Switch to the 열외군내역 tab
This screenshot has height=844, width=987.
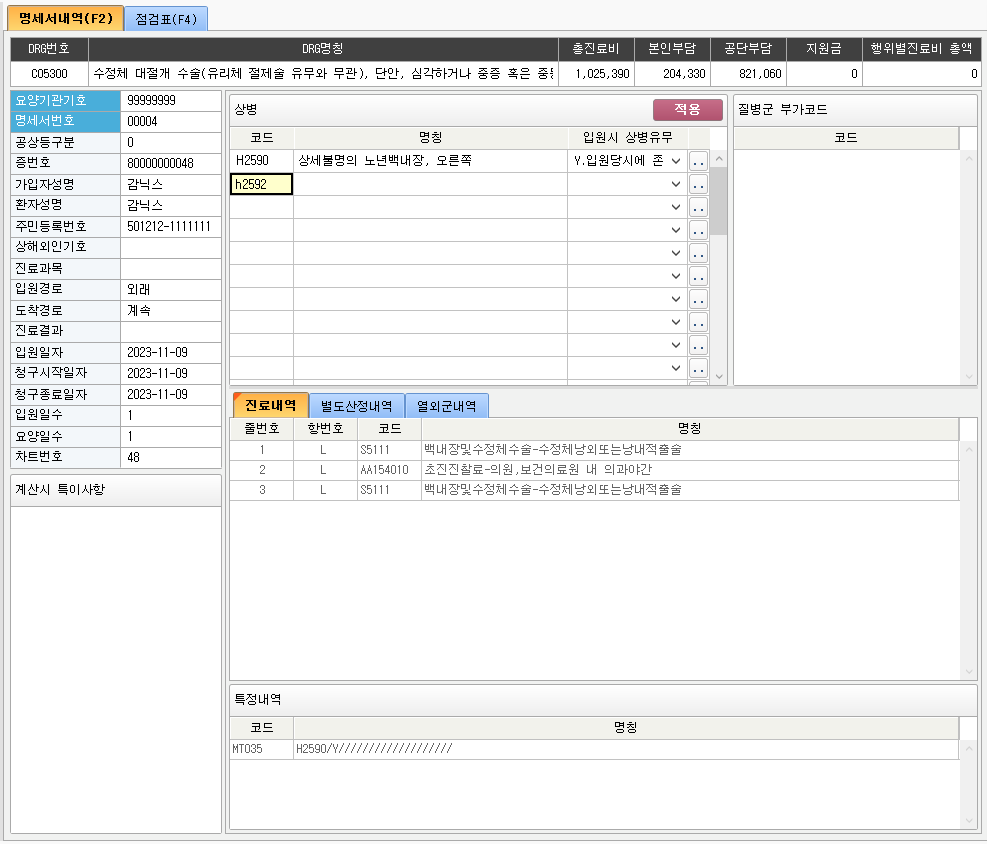tap(446, 405)
